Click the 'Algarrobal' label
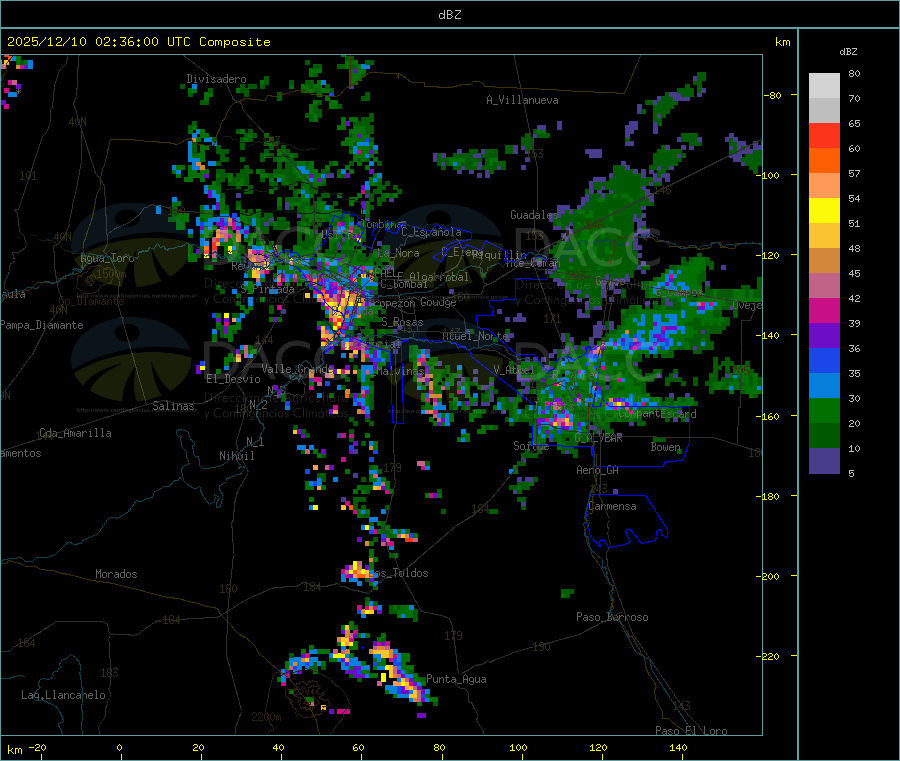Viewport: 900px width, 761px height. point(439,277)
